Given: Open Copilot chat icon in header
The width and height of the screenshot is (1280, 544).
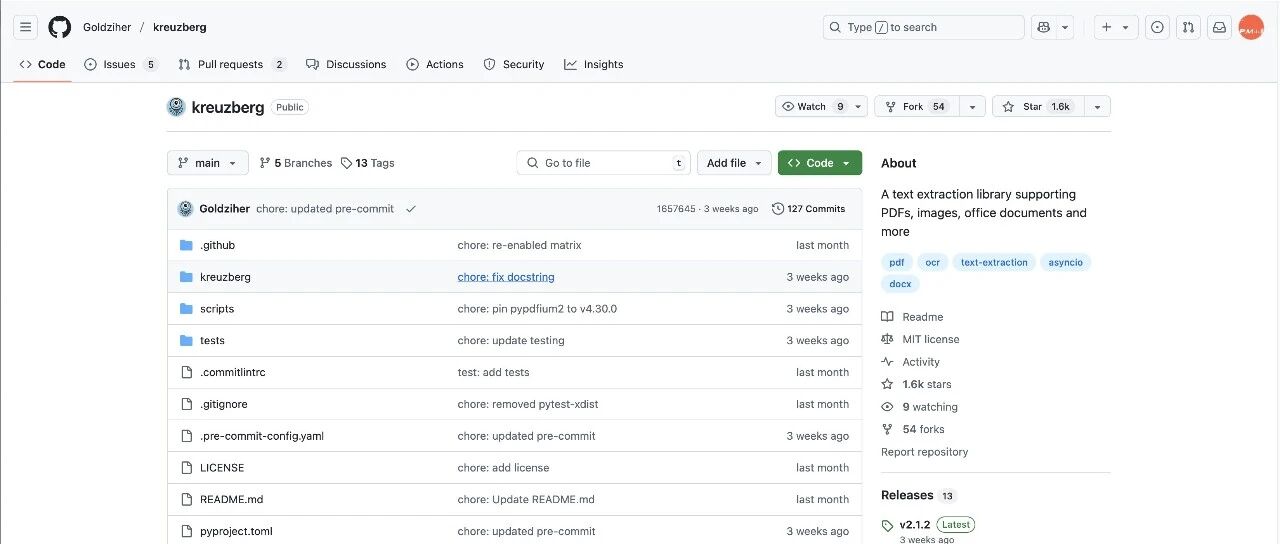Looking at the screenshot, I should (x=1044, y=27).
